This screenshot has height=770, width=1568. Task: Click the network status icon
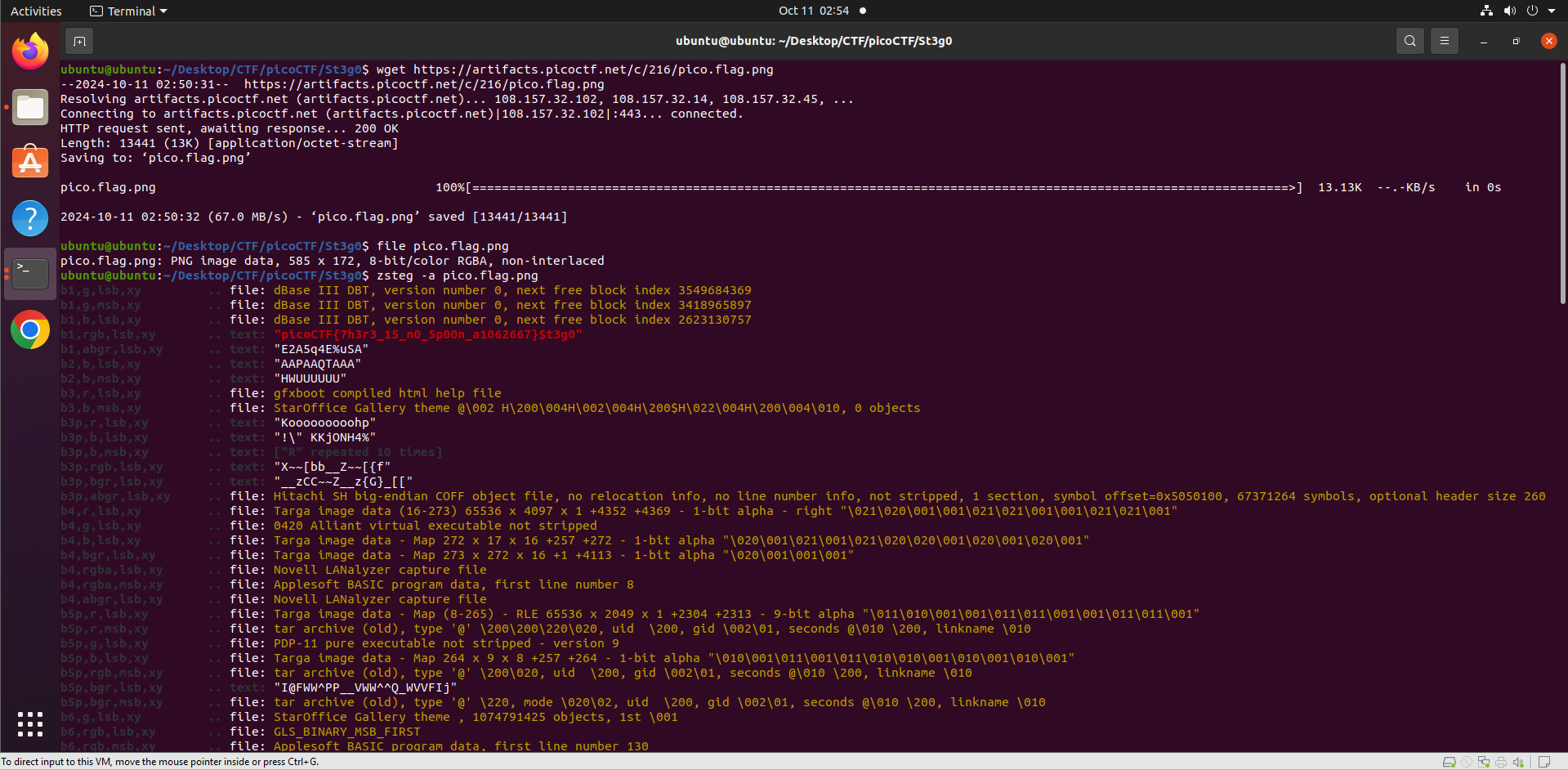click(1486, 11)
